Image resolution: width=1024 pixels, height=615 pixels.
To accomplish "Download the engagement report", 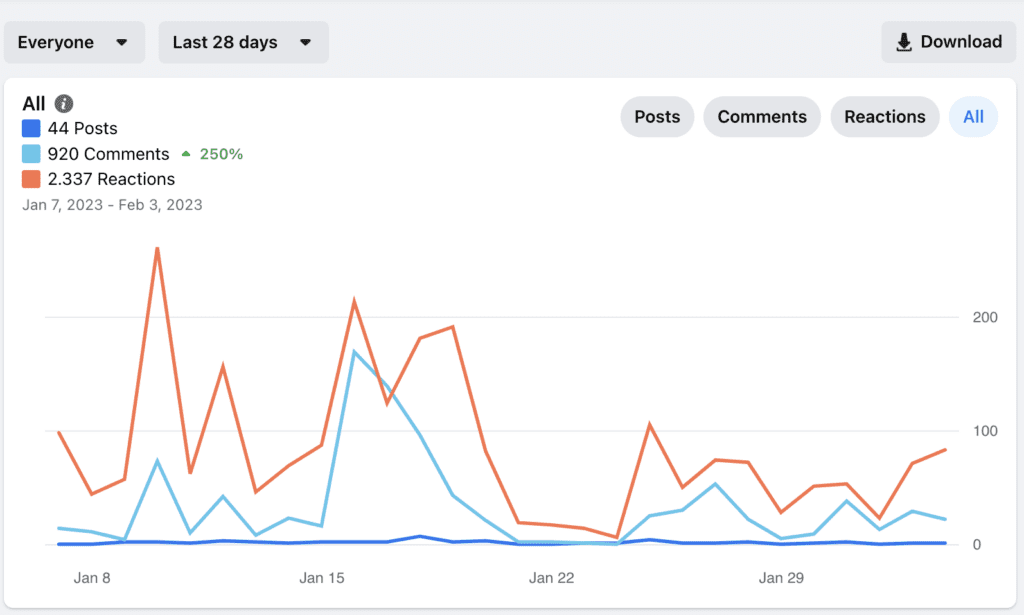I will [948, 42].
